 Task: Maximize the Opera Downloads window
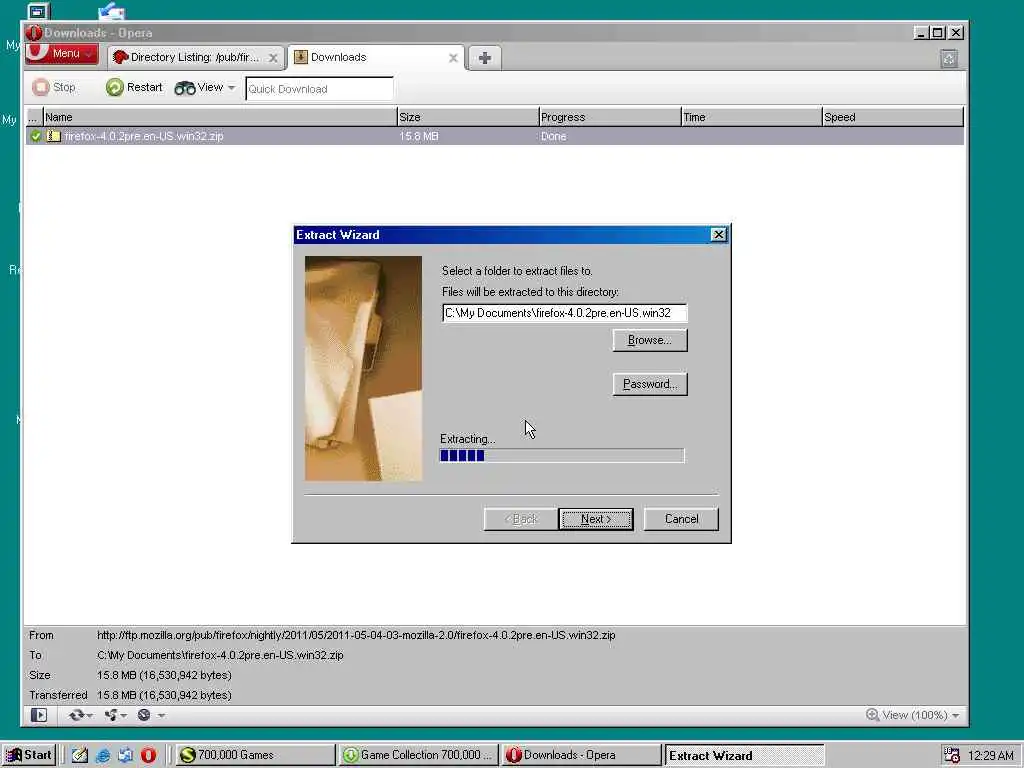click(938, 33)
